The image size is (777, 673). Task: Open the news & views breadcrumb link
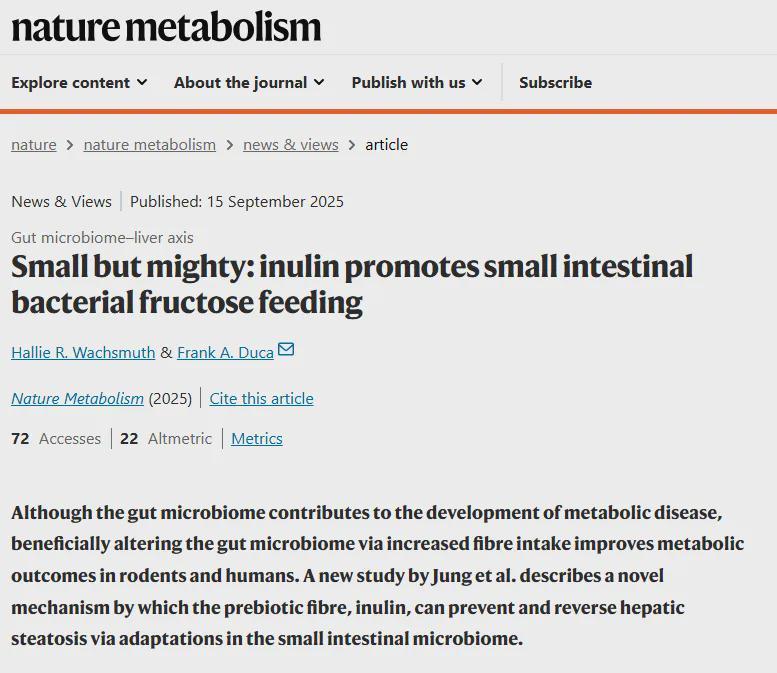(291, 145)
